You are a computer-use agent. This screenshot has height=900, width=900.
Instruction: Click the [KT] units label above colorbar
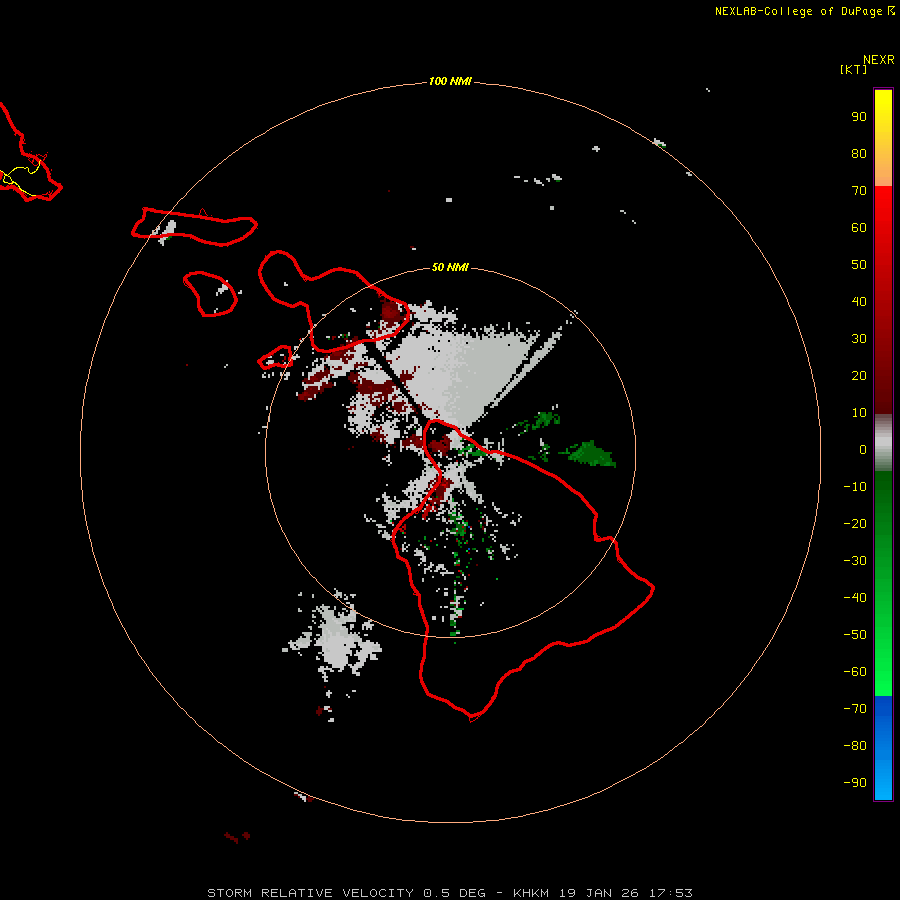[853, 69]
